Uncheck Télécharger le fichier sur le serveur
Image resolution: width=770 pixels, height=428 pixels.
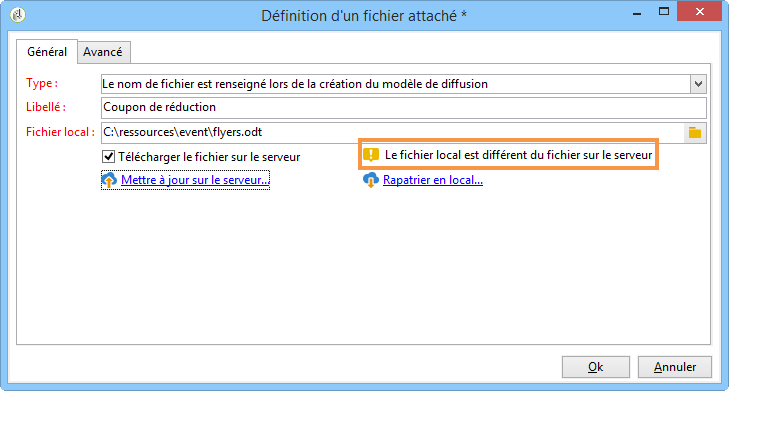pos(109,157)
